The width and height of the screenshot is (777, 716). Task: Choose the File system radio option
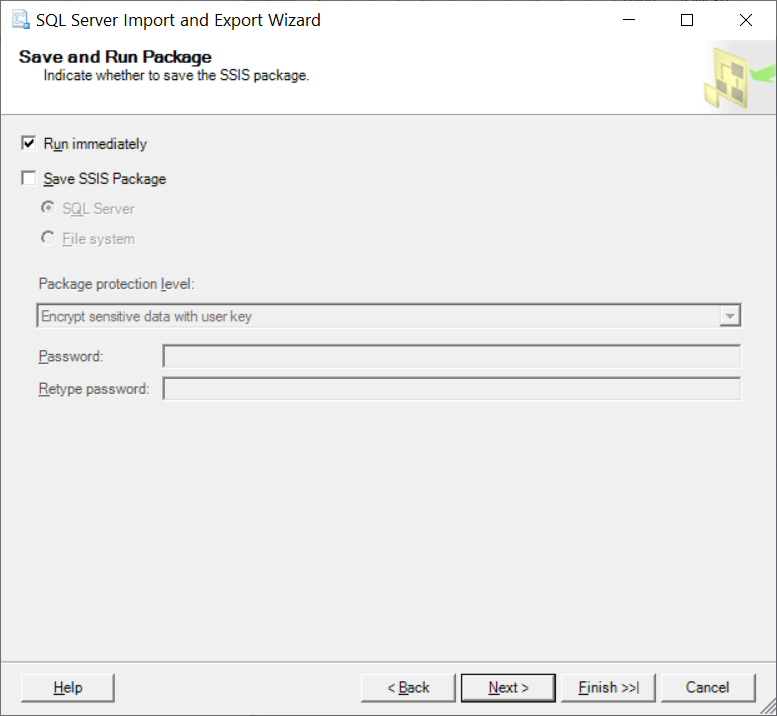click(x=48, y=238)
